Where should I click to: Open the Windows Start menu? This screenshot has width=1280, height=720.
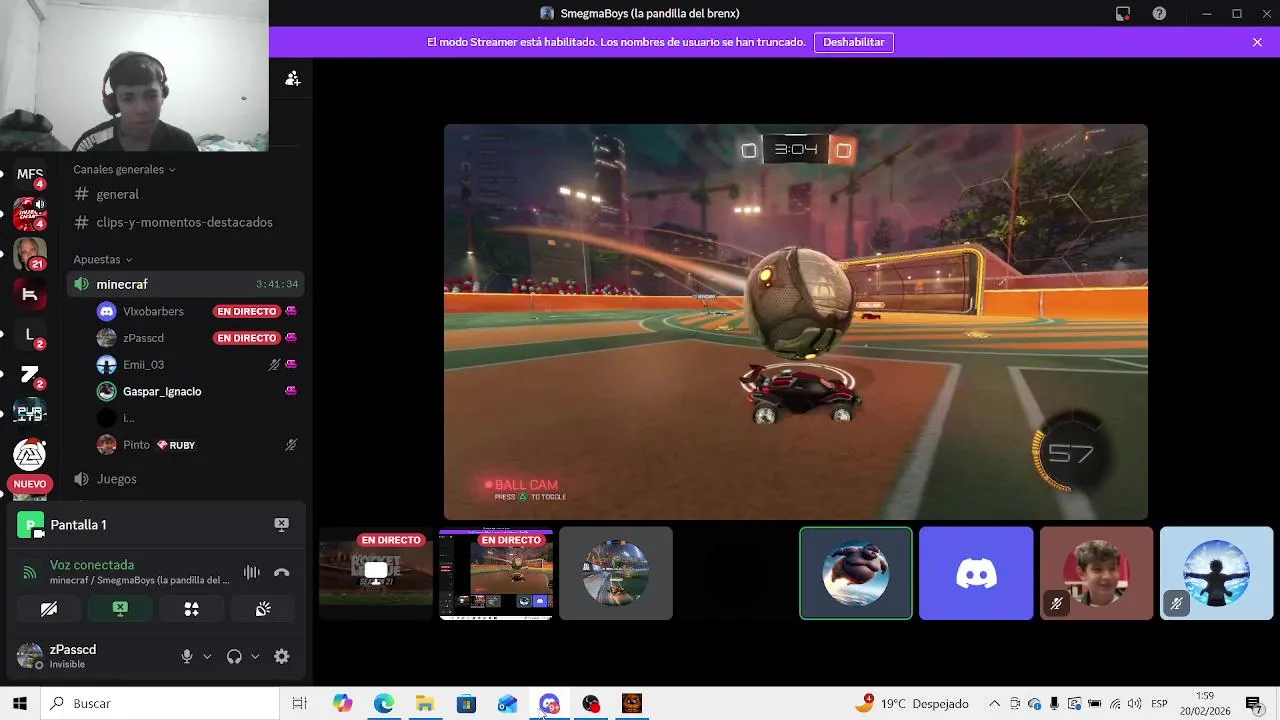pos(20,704)
